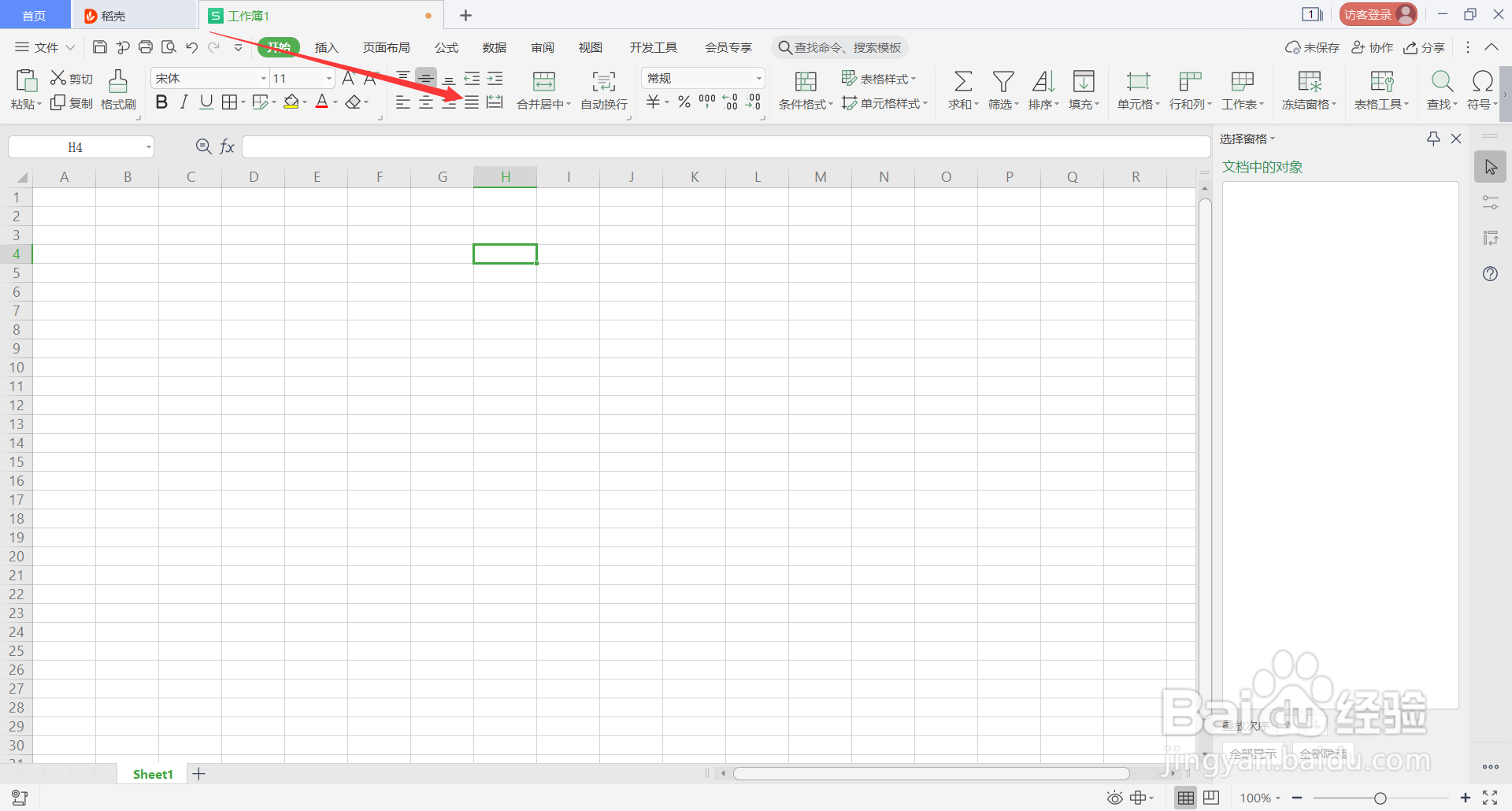
Task: Open the insert function fx dialog
Action: tap(227, 146)
